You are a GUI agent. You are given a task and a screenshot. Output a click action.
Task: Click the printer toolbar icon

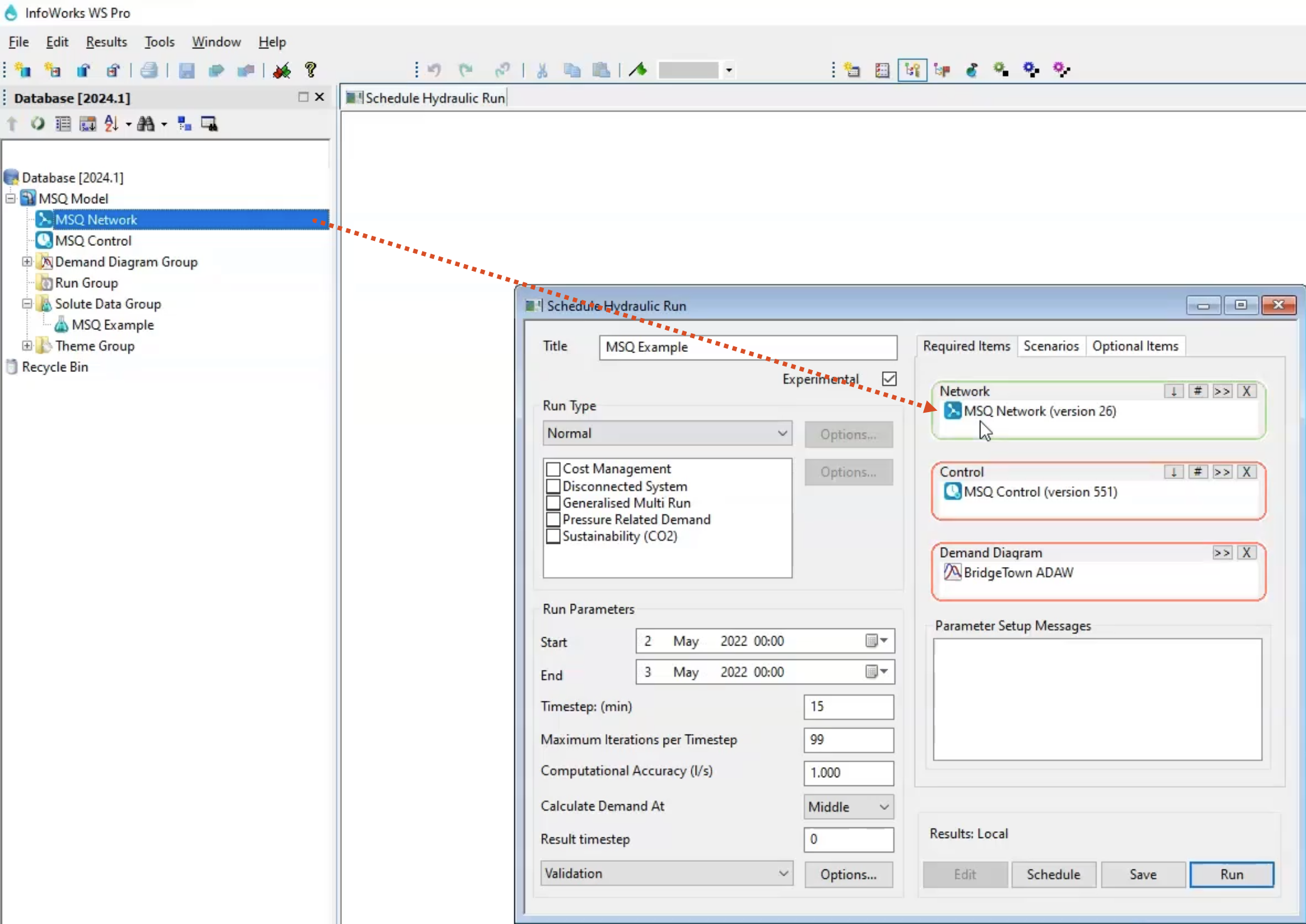[x=149, y=70]
